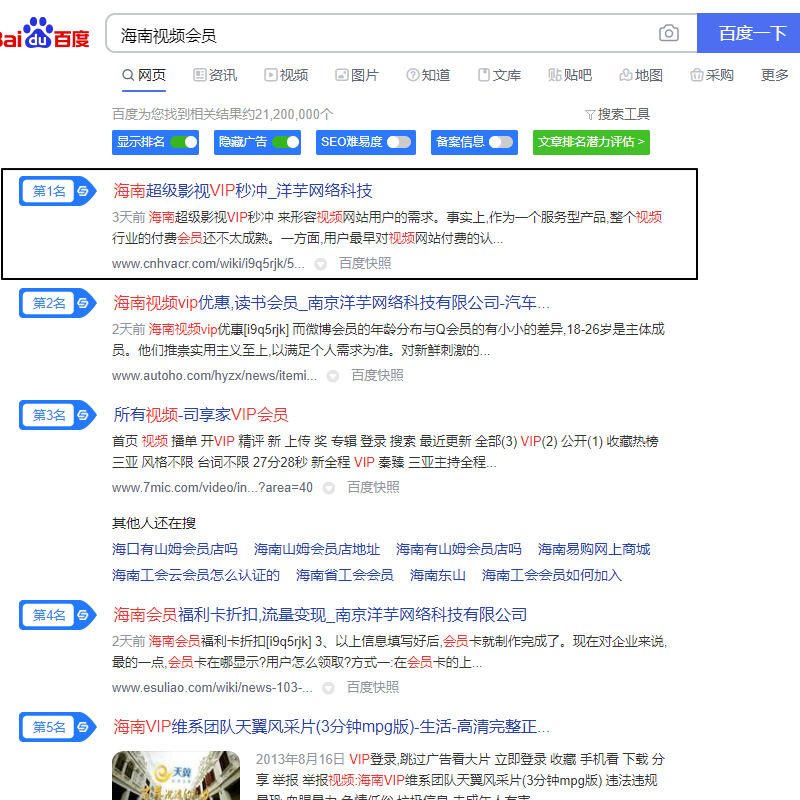
Task: Search related query 海南东山
Action: click(438, 575)
